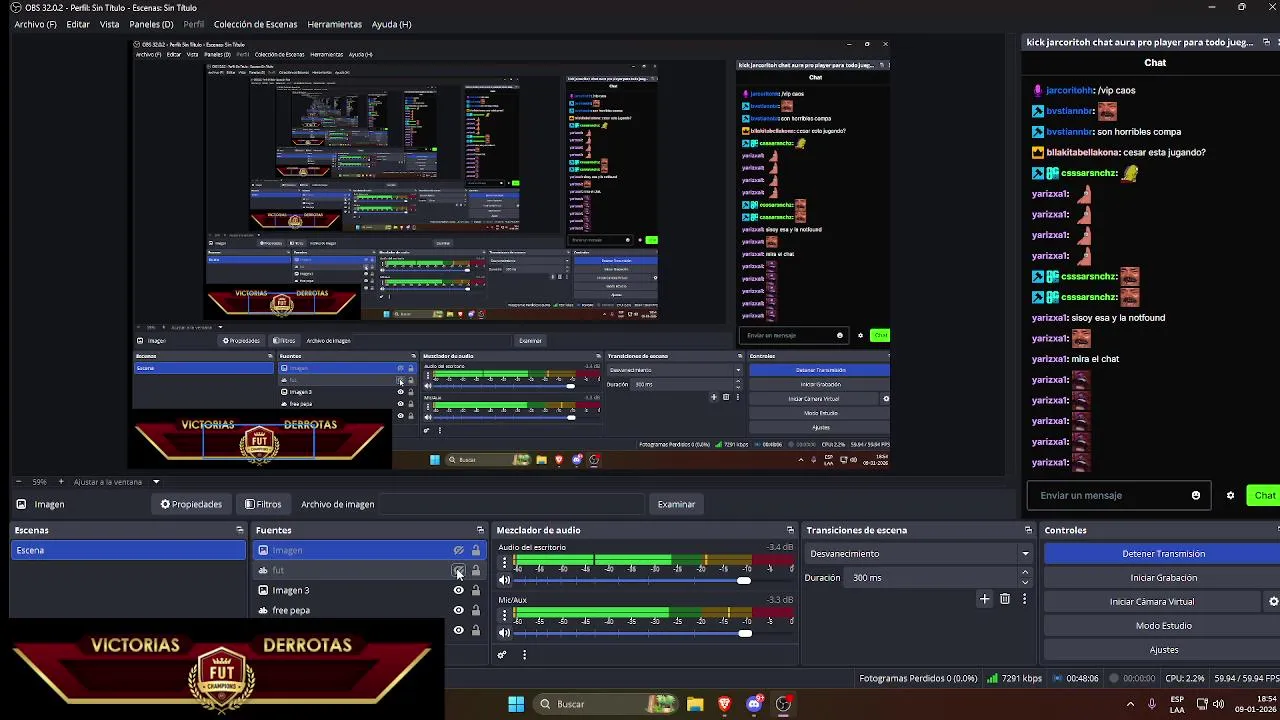Click Detener Transmisión
1280x720 pixels.
click(1163, 554)
